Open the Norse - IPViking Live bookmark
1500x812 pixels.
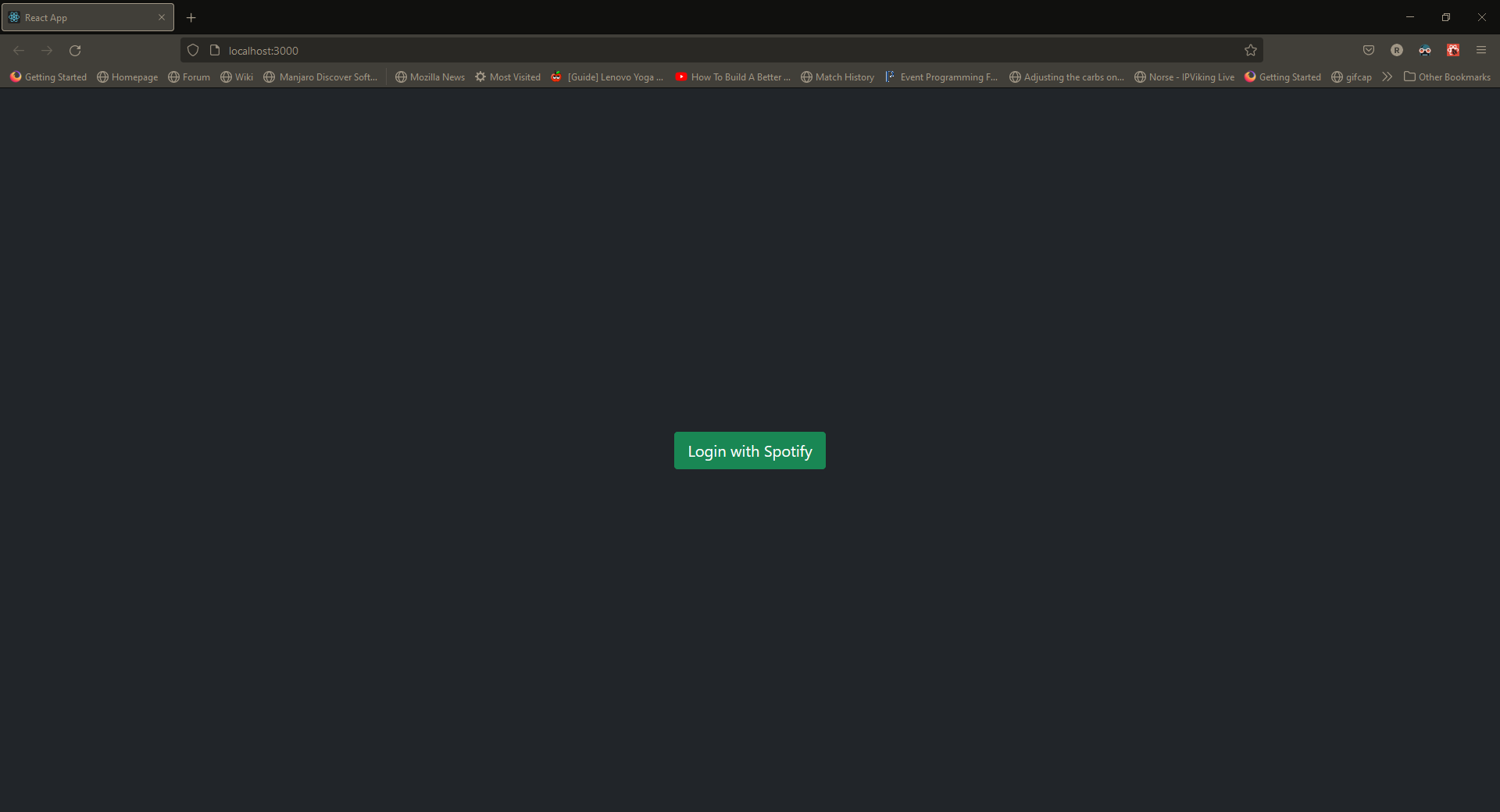click(1184, 77)
